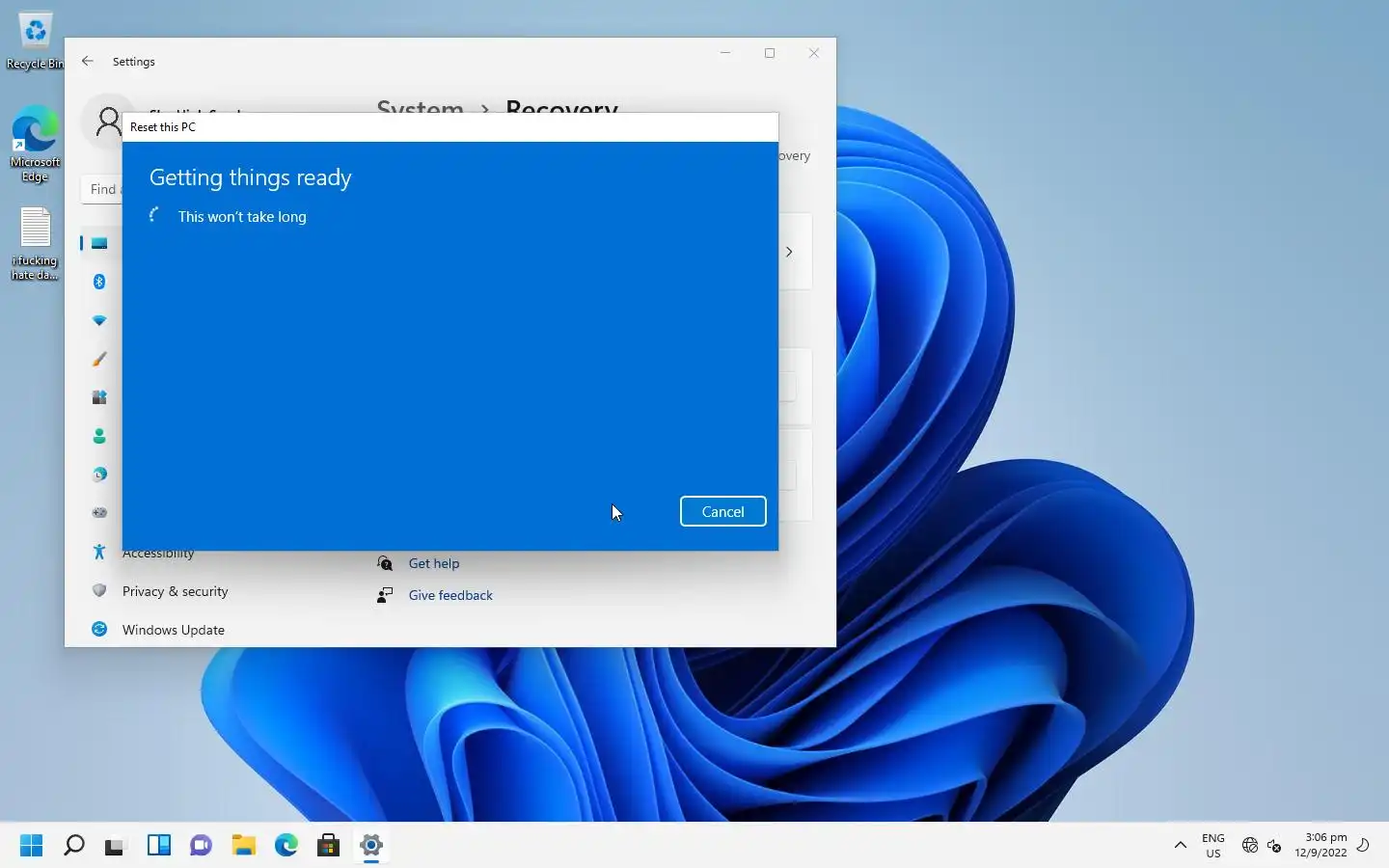Open Accounts person sidebar icon

click(99, 436)
